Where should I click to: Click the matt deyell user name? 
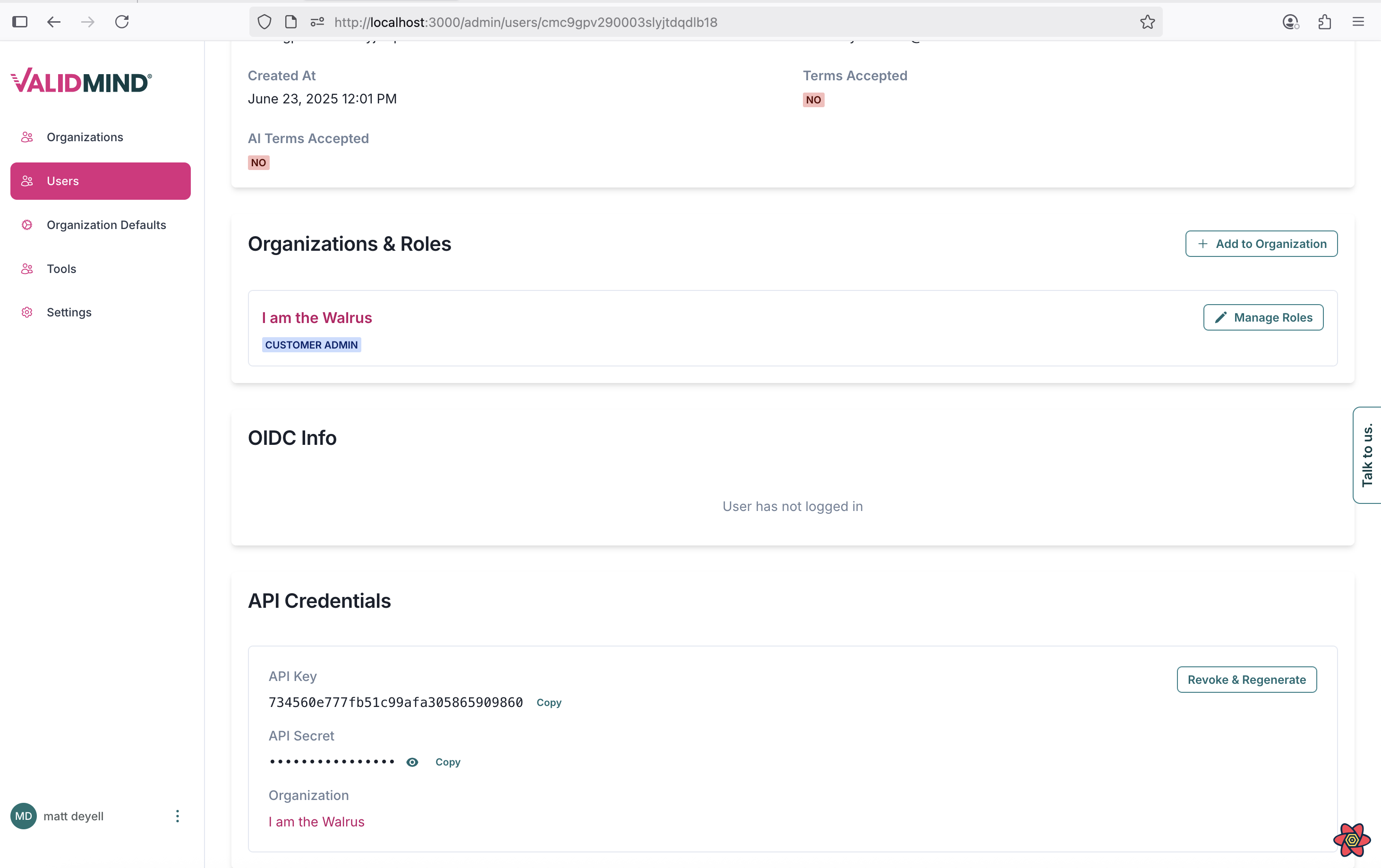73,816
